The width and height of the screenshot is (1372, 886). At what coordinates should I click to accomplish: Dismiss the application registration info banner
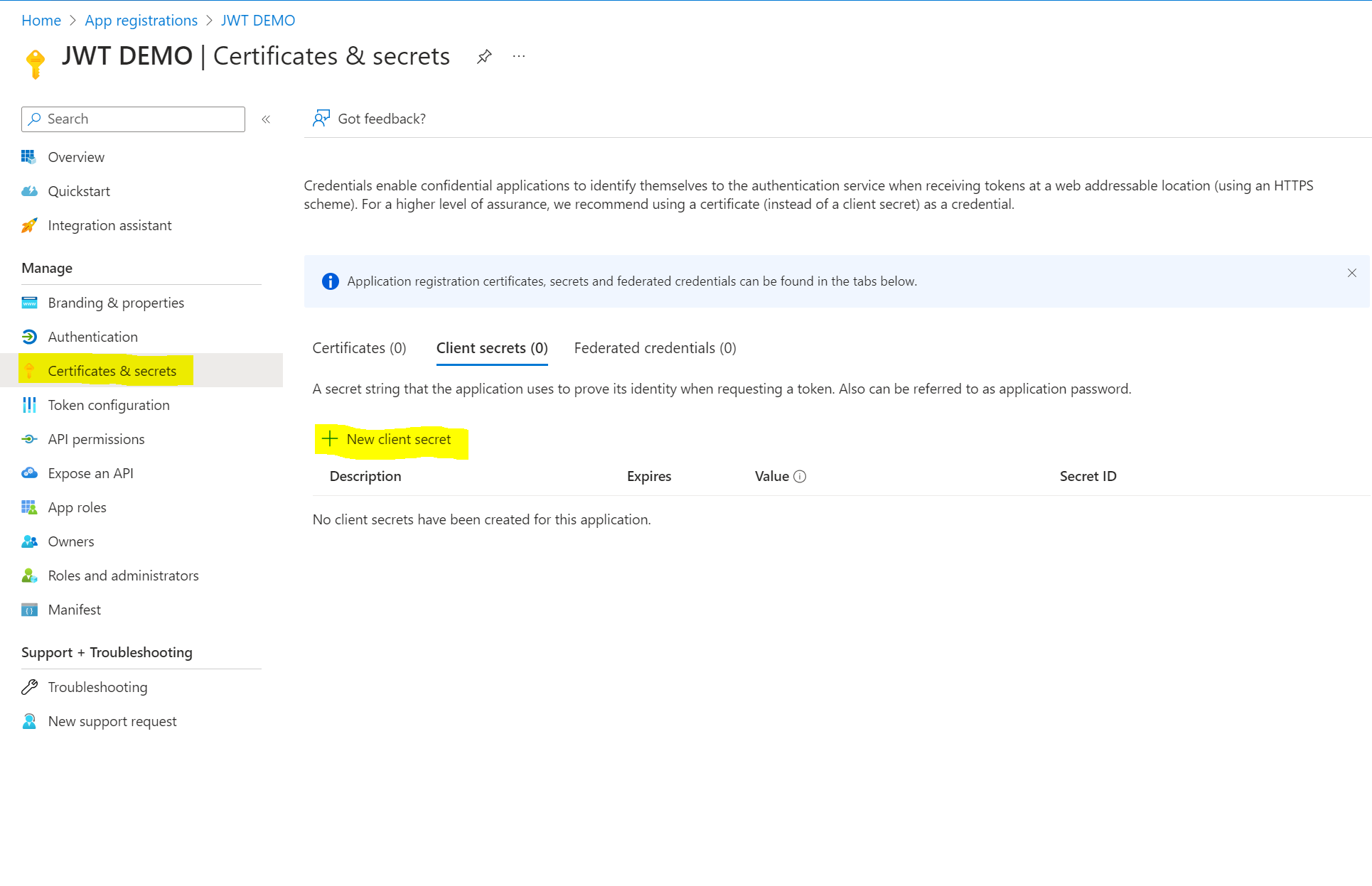[1351, 272]
